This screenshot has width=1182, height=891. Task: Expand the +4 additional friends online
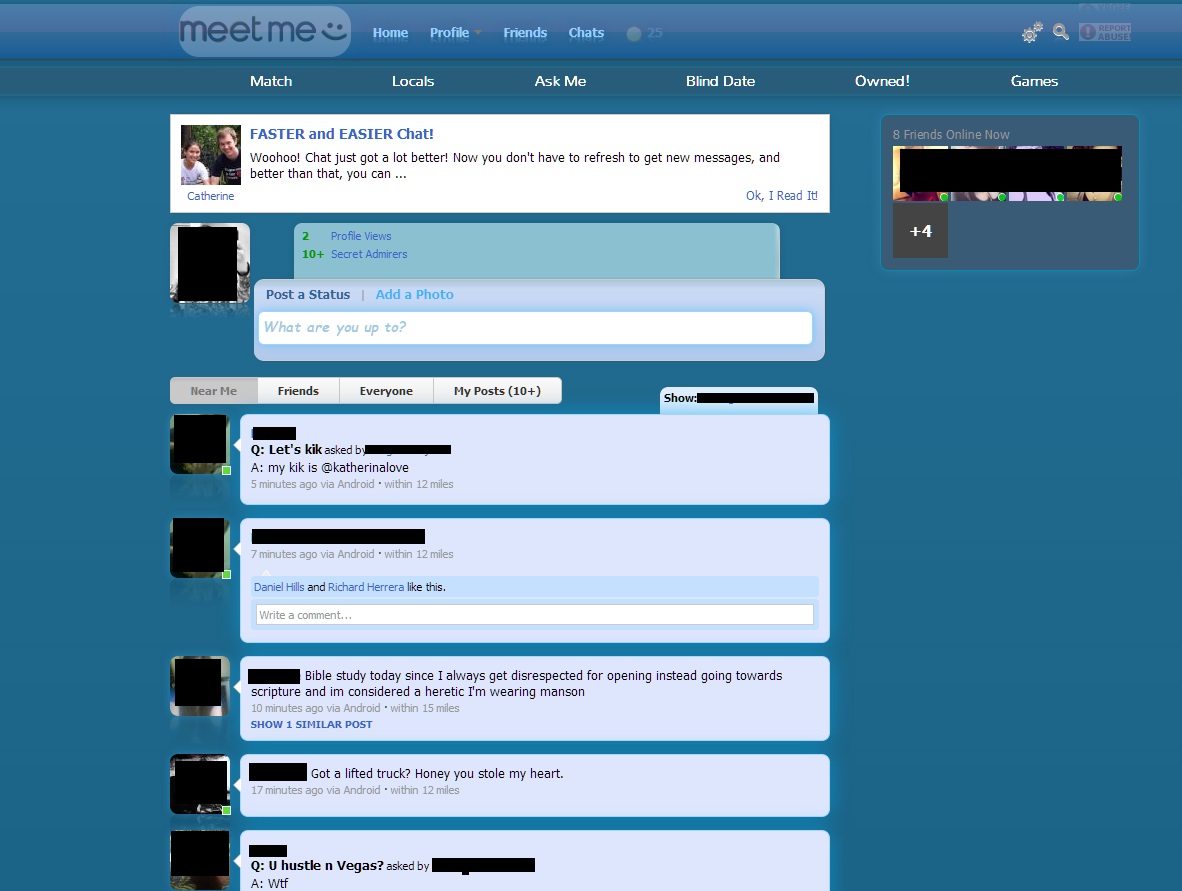919,230
